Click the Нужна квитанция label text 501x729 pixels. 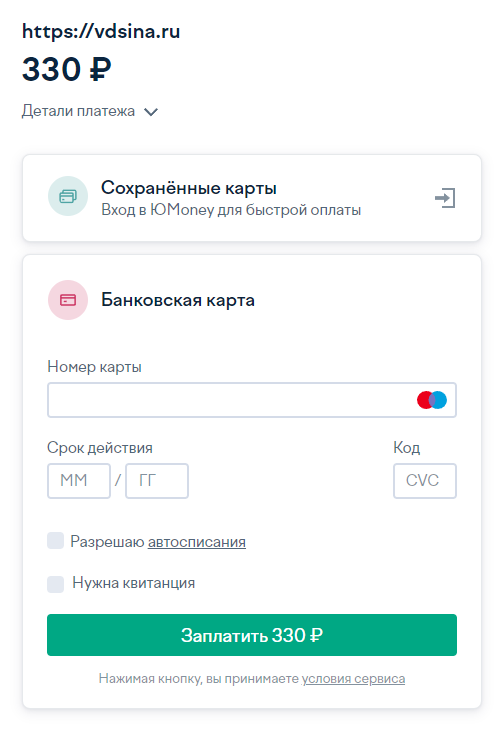[x=133, y=583]
